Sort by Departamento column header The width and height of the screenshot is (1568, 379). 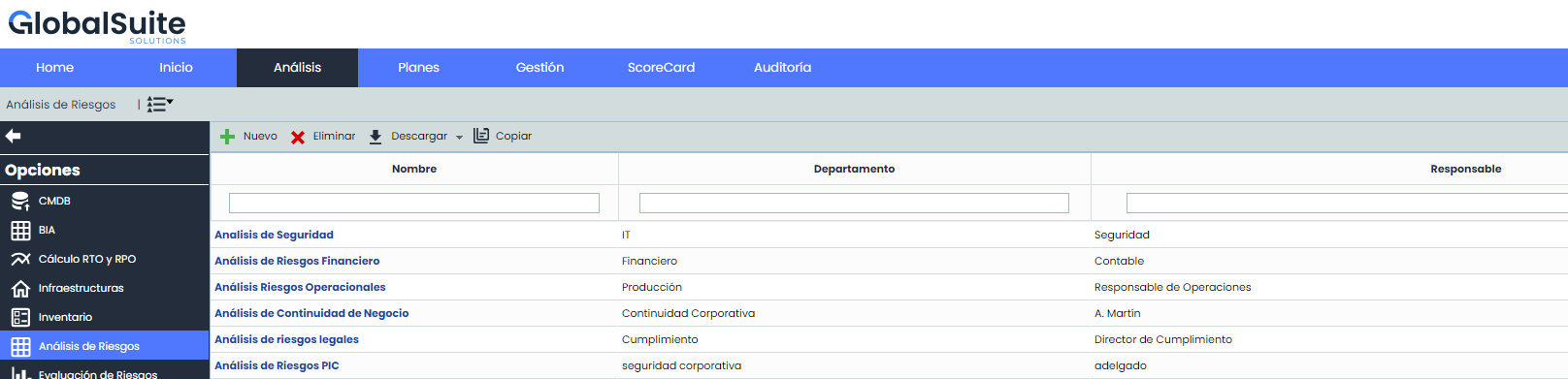click(x=854, y=169)
